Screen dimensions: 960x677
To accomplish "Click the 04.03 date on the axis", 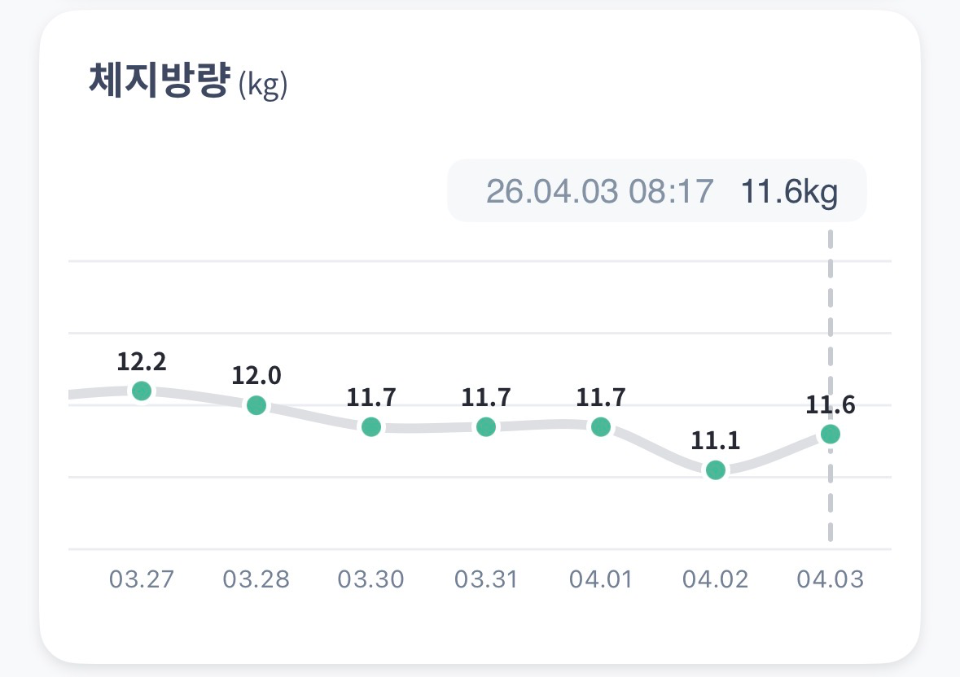I will [x=829, y=580].
